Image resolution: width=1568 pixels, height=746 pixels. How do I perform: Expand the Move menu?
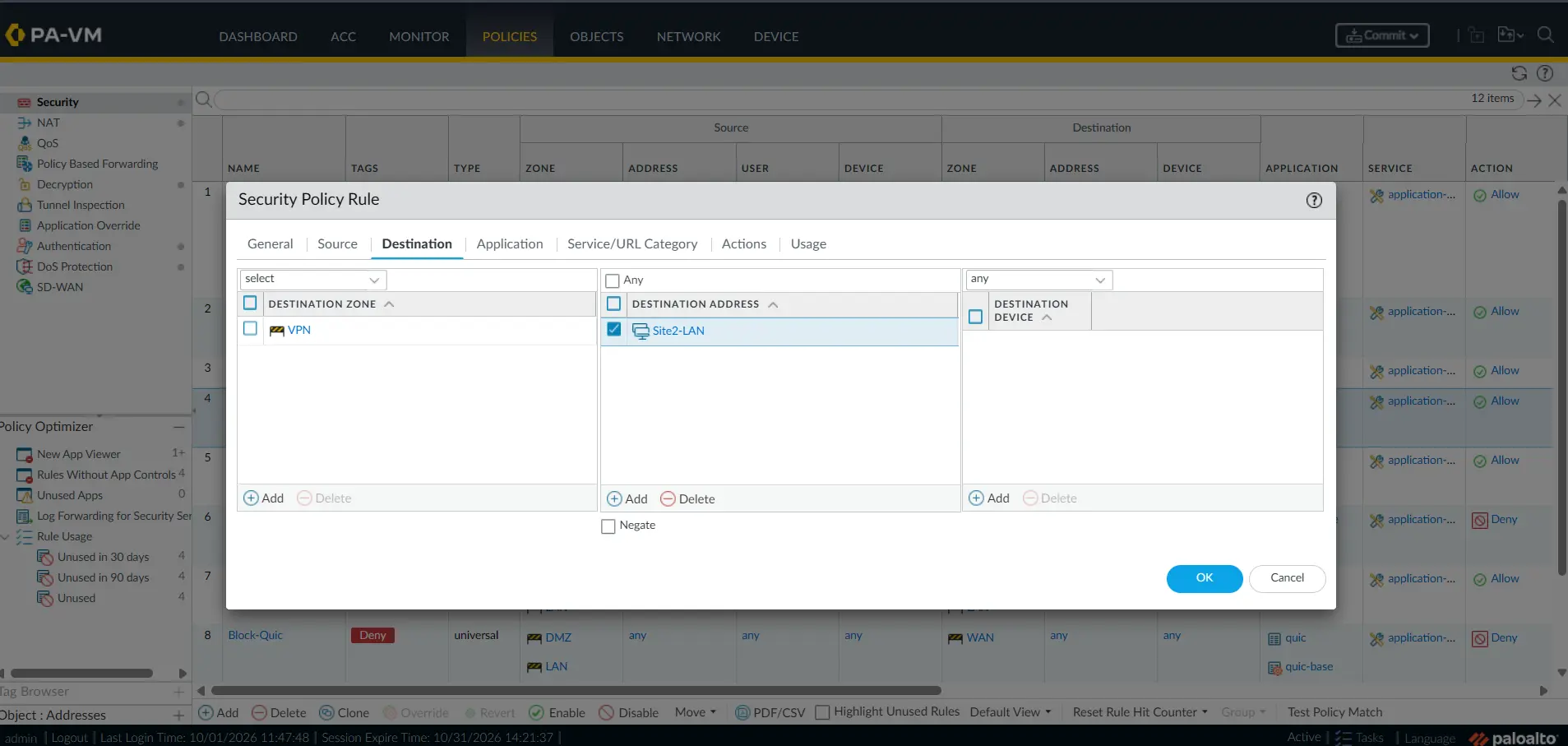(x=696, y=712)
